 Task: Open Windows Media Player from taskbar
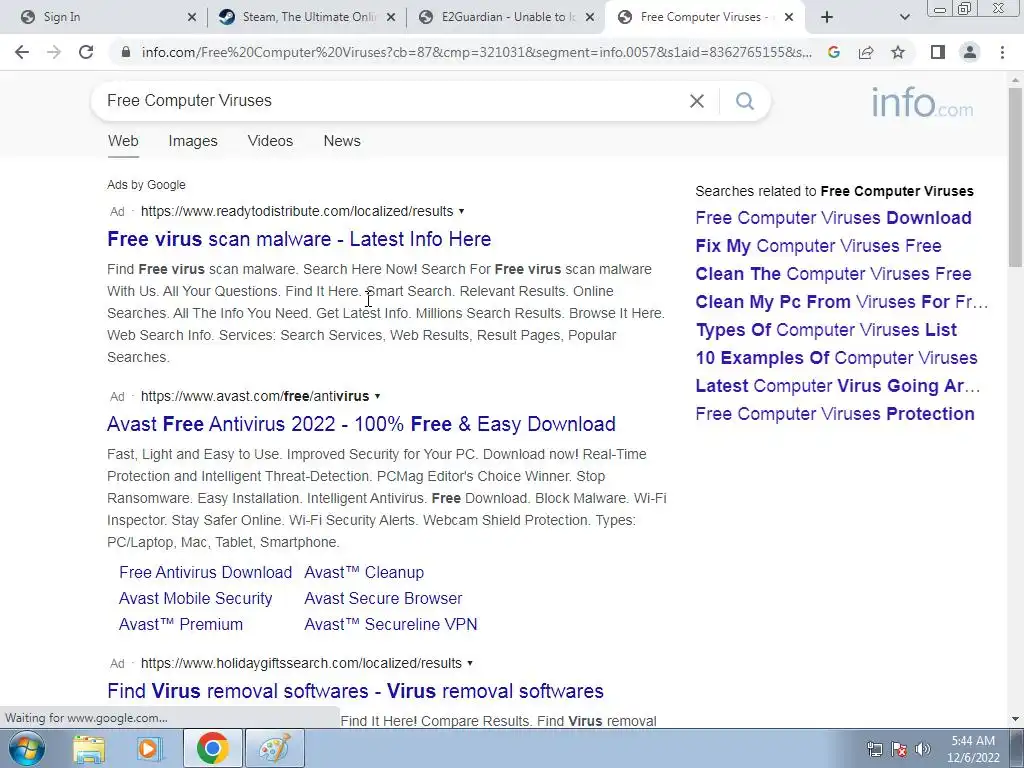click(150, 748)
